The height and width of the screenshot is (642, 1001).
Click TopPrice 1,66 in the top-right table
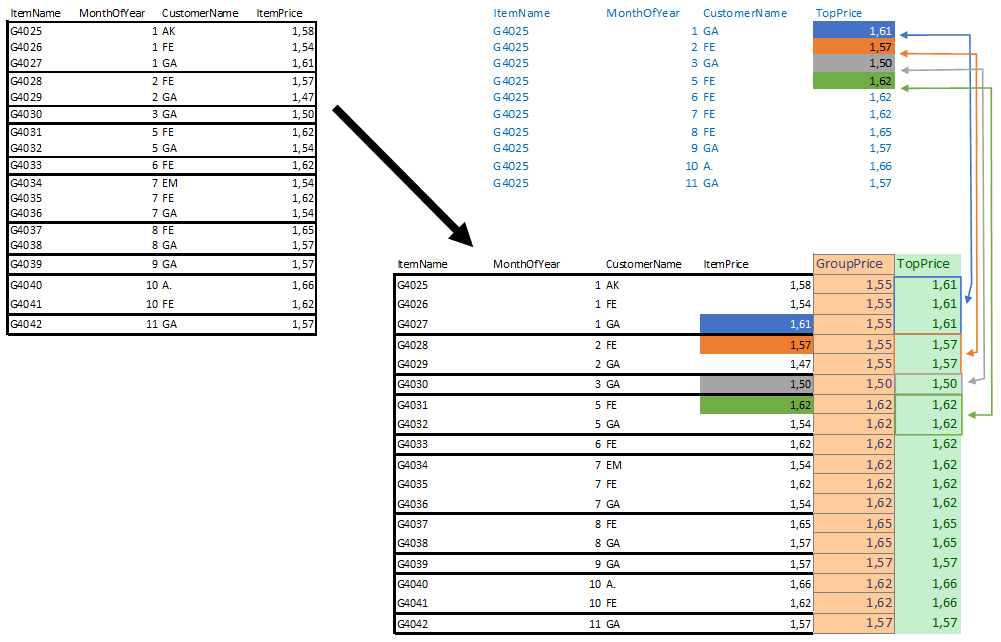point(880,166)
